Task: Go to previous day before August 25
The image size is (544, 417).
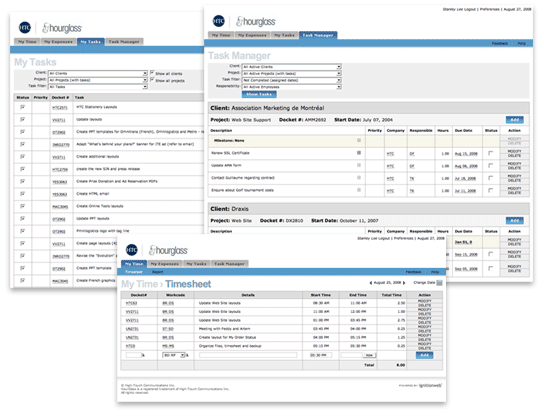Action: pos(371,283)
